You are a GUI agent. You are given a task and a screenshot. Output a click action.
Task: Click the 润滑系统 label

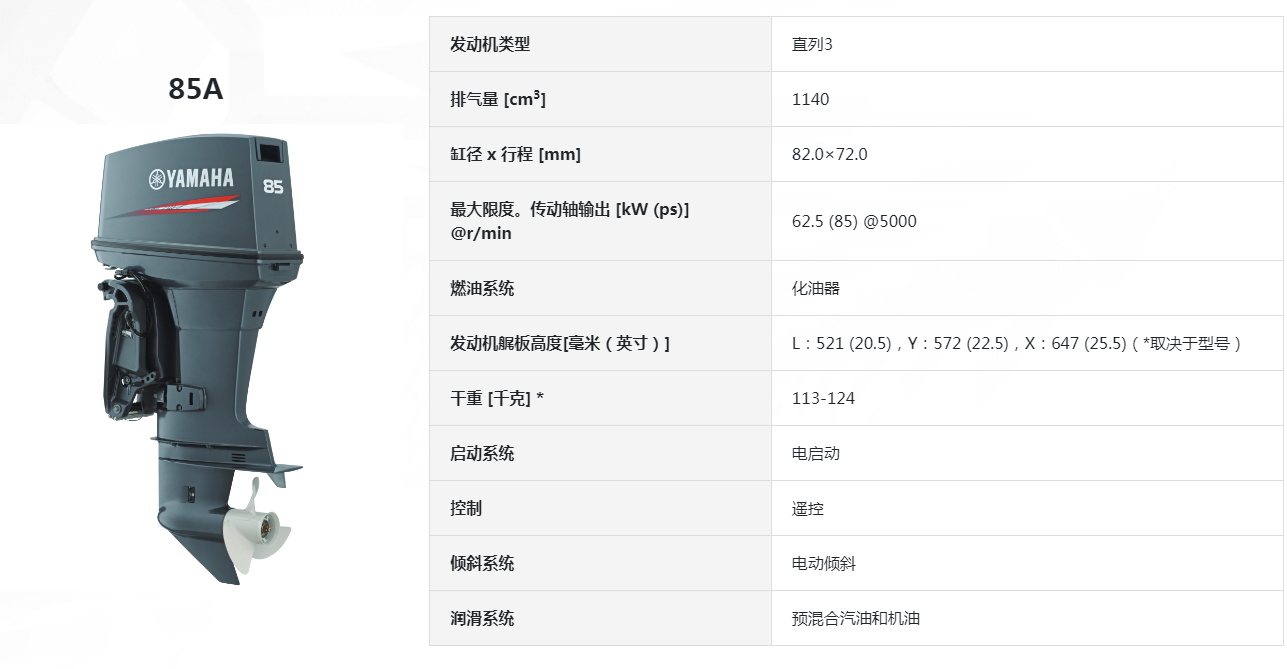pyautogui.click(x=482, y=618)
